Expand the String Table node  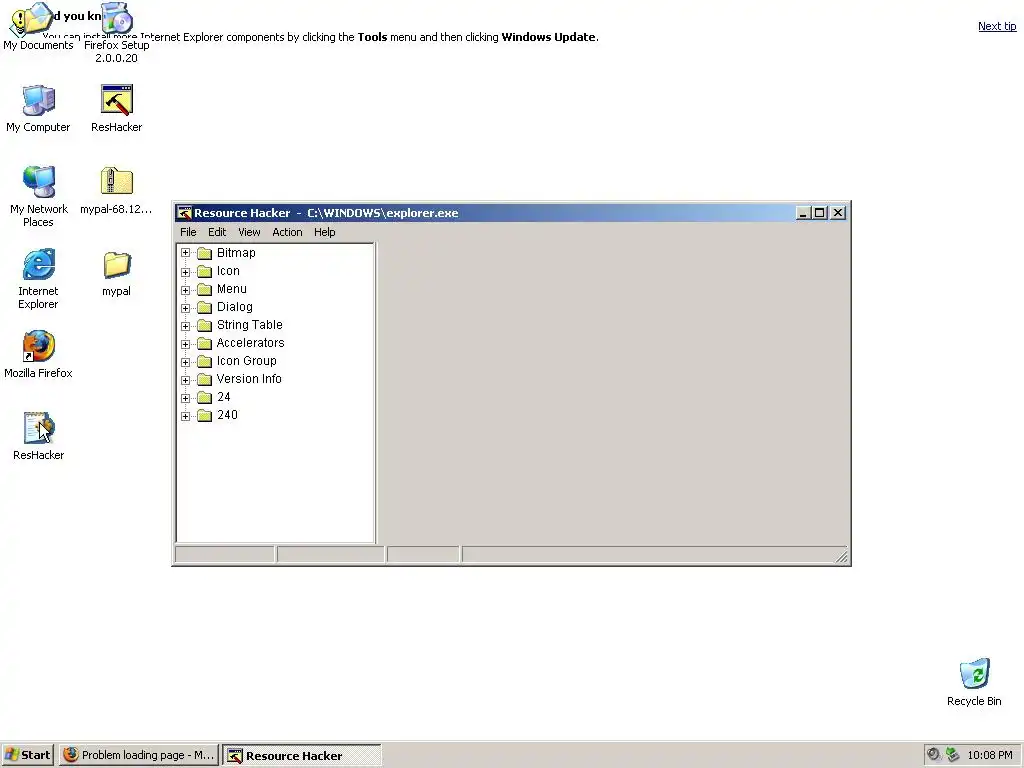point(185,325)
